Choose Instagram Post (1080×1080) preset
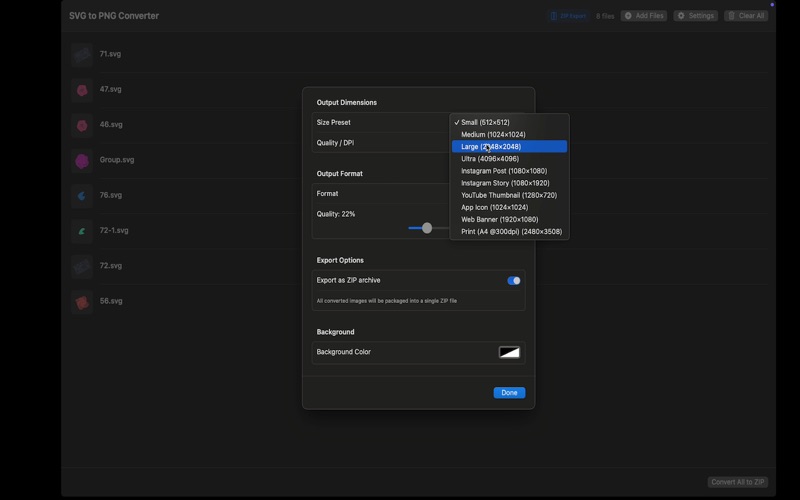Viewport: 800px width, 500px height. (x=509, y=171)
